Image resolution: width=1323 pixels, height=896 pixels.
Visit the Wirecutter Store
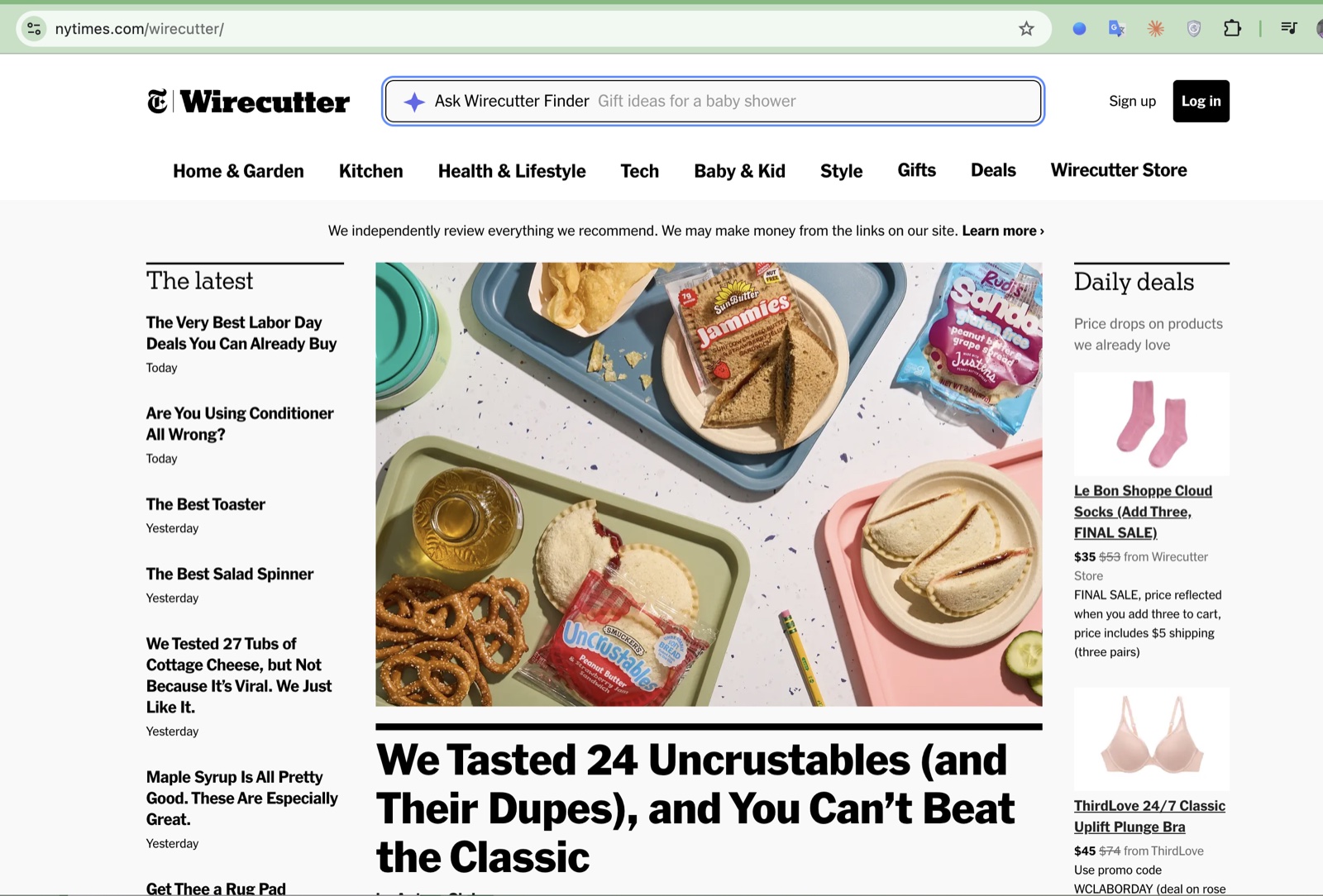(x=1119, y=170)
